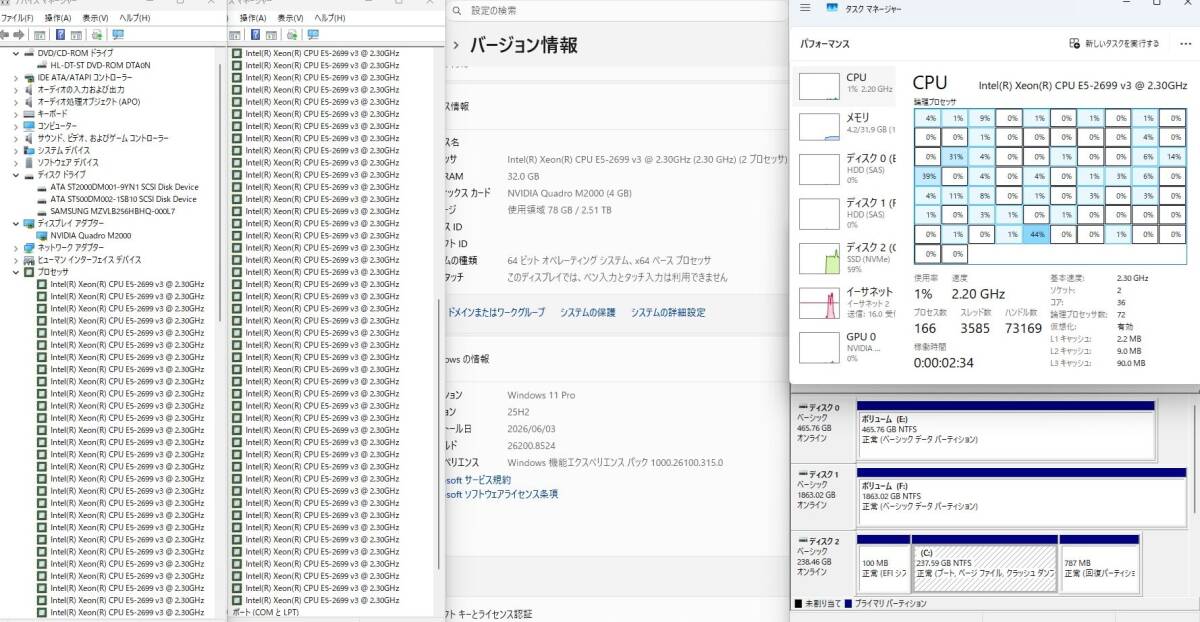Expand the IDE ATA/ATAPI コントローラー node

click(x=16, y=77)
